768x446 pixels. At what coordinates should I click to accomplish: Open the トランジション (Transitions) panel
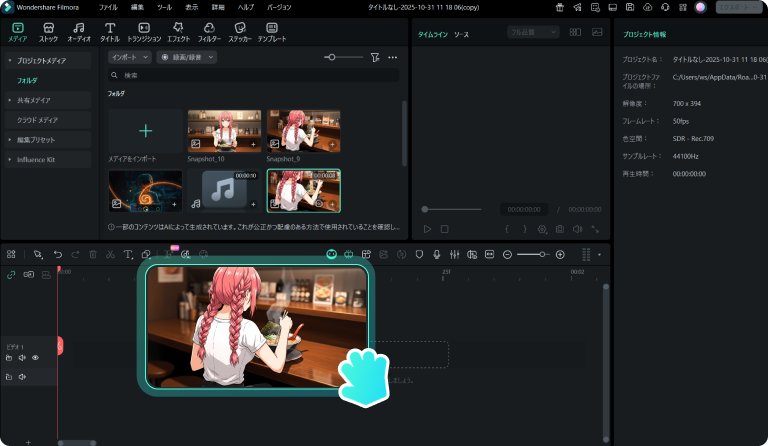pyautogui.click(x=144, y=31)
